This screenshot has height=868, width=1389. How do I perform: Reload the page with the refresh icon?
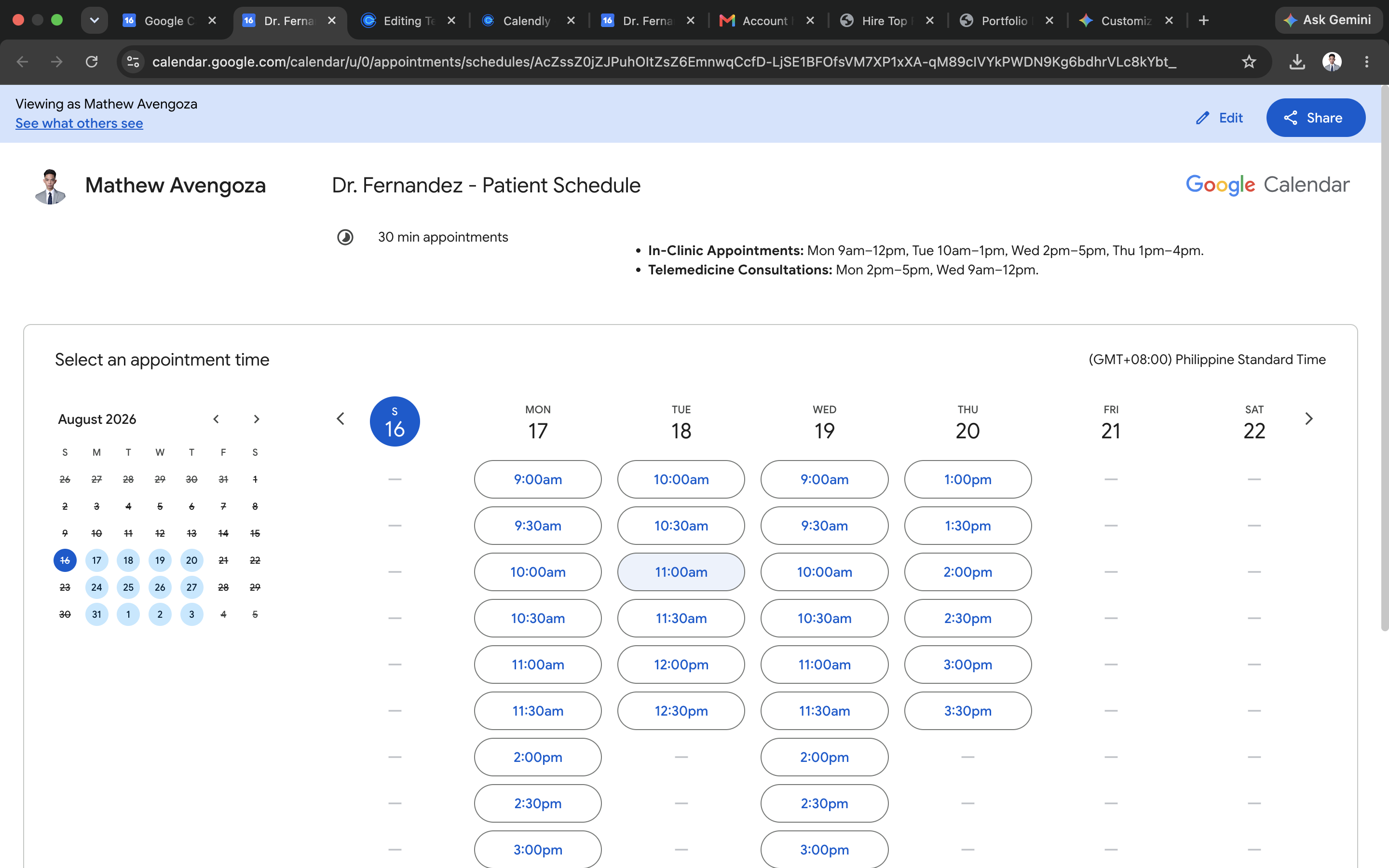tap(92, 61)
